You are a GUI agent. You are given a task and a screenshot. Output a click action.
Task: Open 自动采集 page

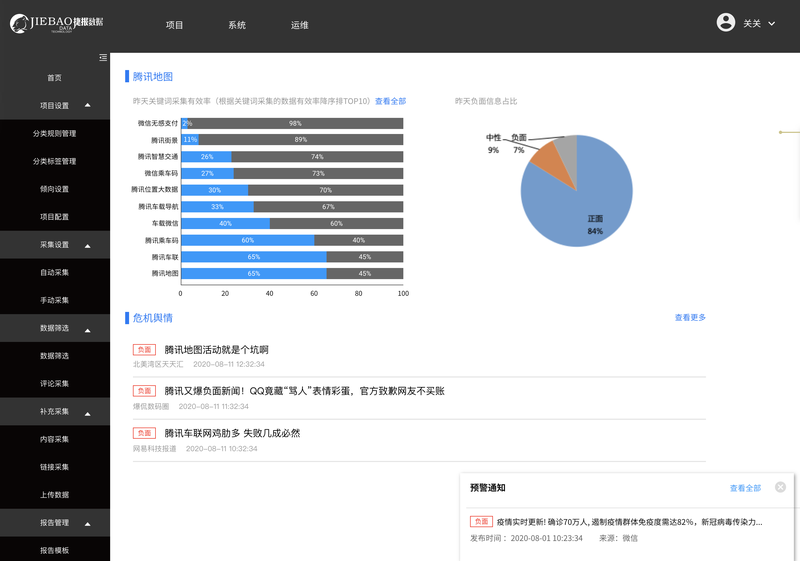coord(55,272)
